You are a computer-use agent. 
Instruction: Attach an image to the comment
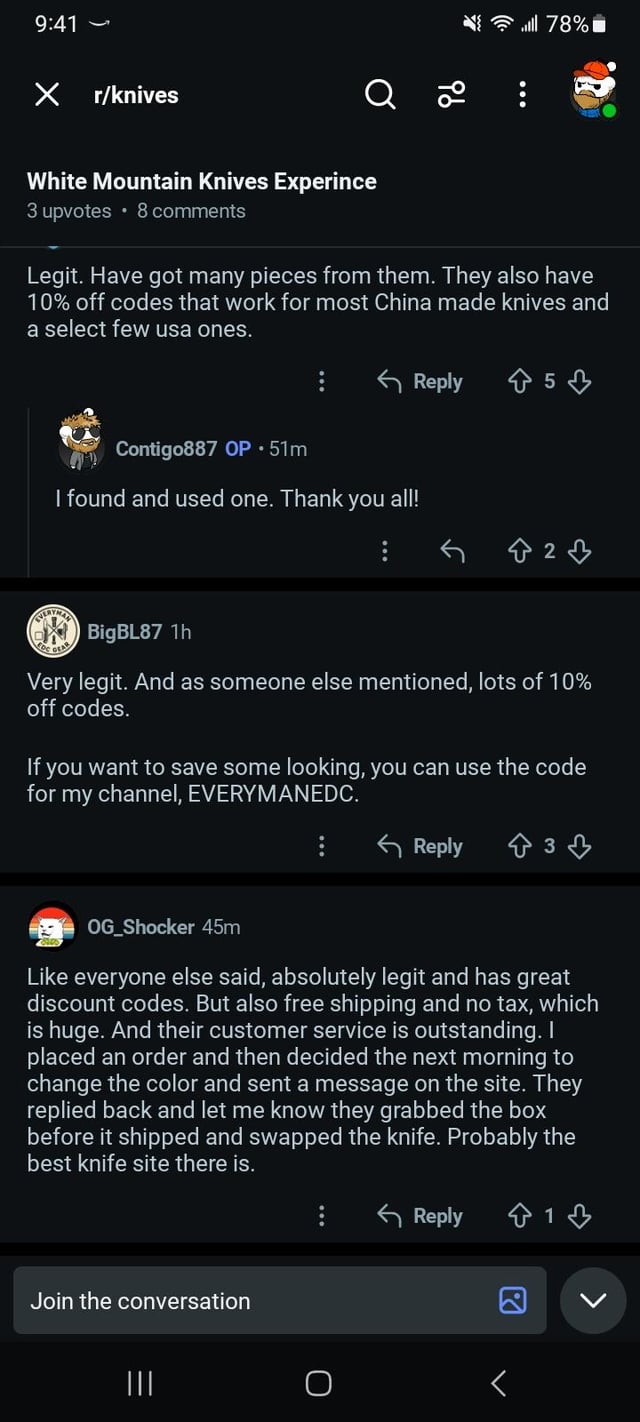(512, 1300)
